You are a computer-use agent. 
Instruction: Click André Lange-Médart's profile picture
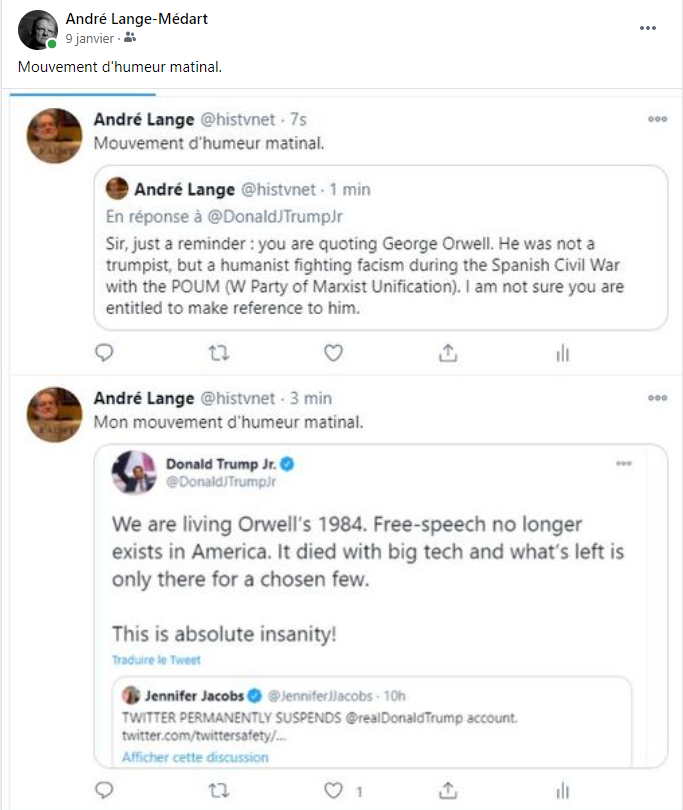[x=38, y=30]
